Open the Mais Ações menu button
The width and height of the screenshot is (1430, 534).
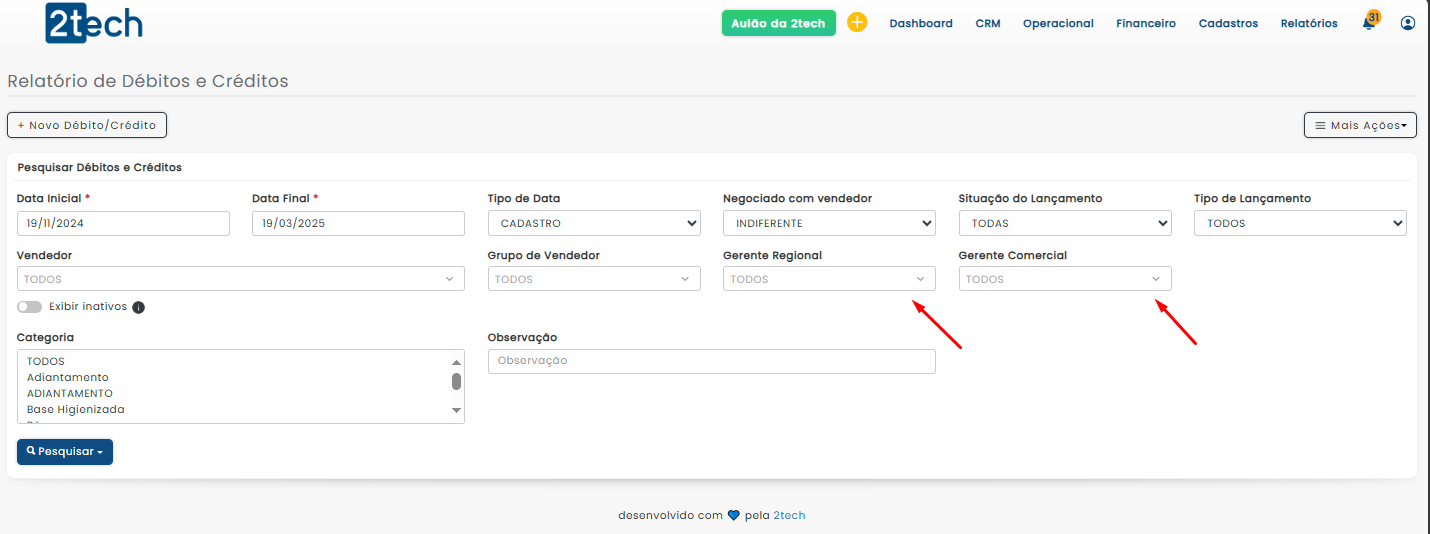tap(1360, 125)
